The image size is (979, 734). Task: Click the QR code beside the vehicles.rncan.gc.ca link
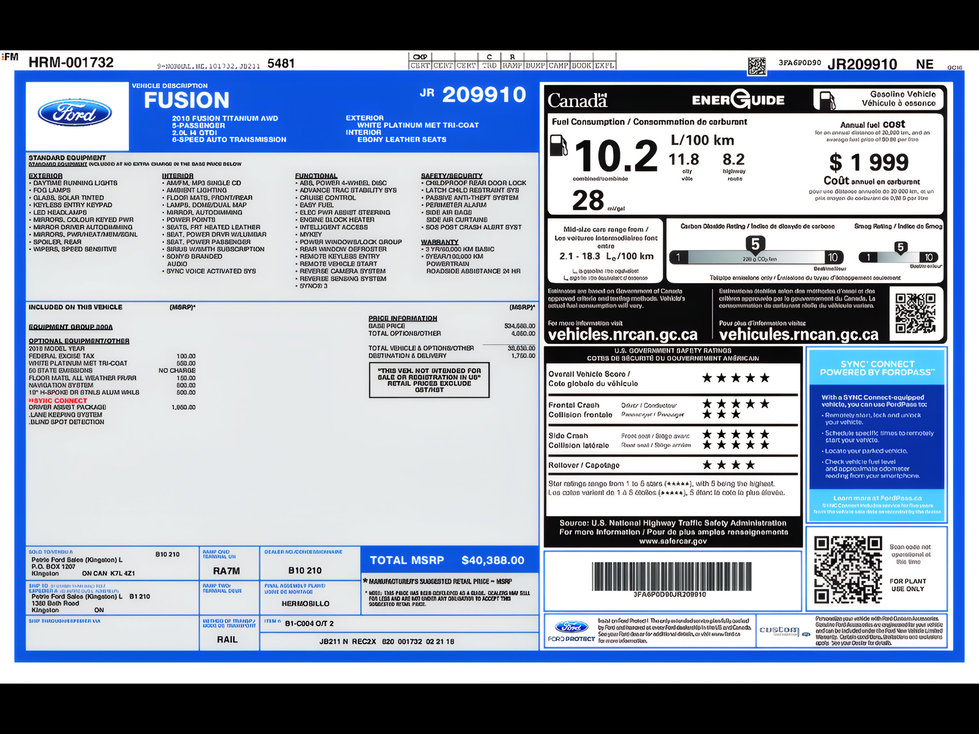tap(915, 313)
